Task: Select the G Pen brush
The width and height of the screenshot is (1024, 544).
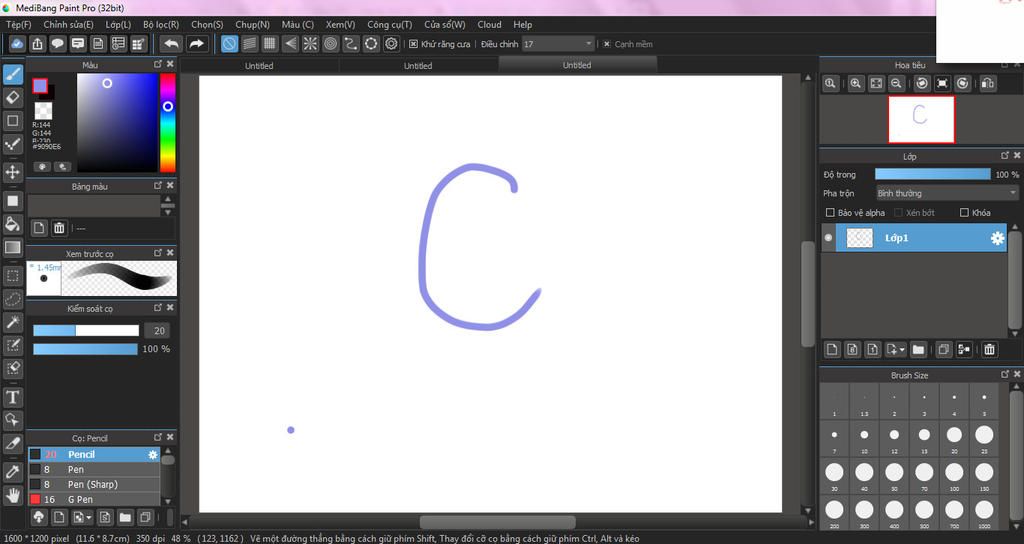Action: click(x=93, y=500)
